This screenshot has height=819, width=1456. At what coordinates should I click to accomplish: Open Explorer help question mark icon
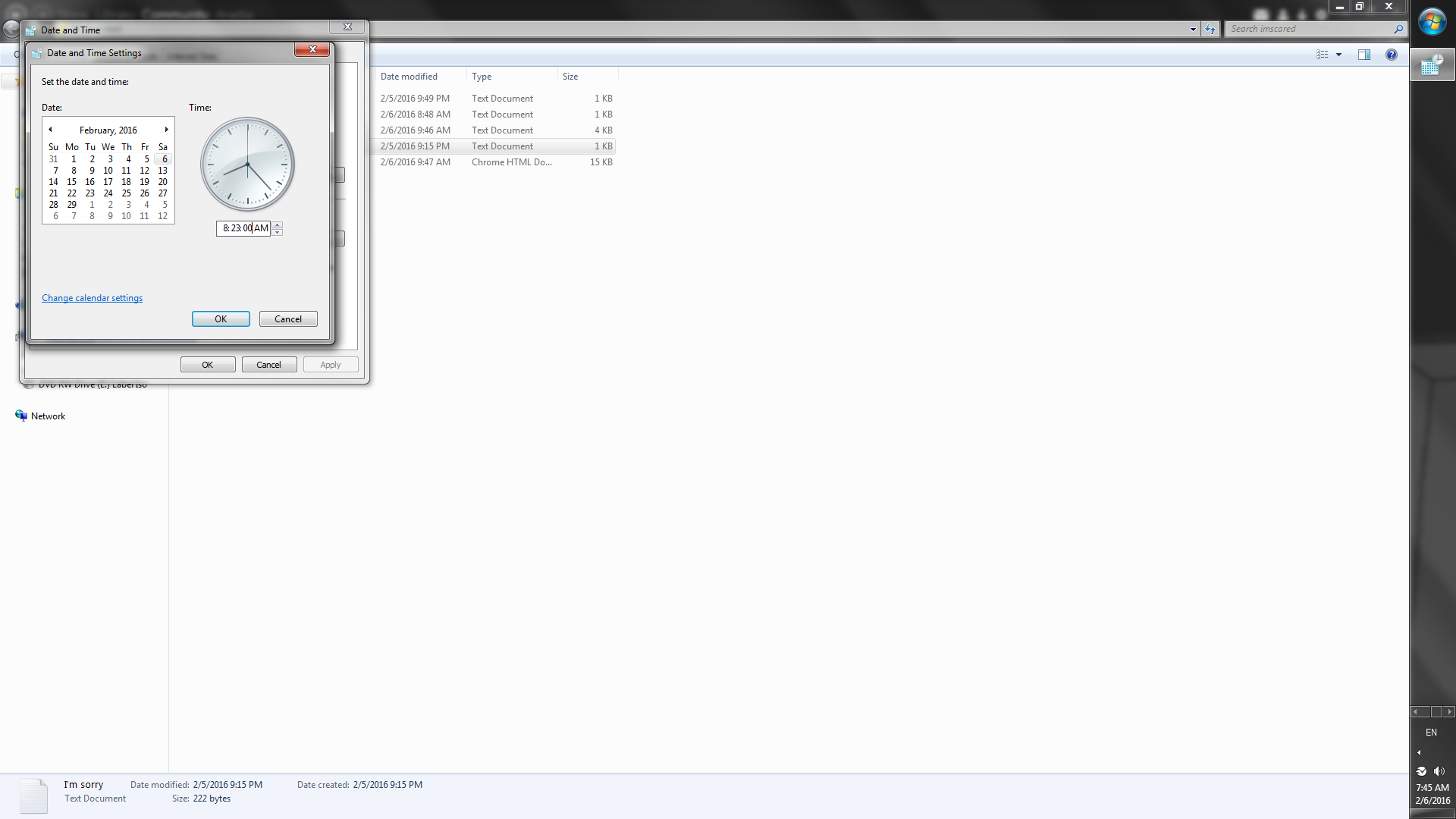coord(1391,55)
